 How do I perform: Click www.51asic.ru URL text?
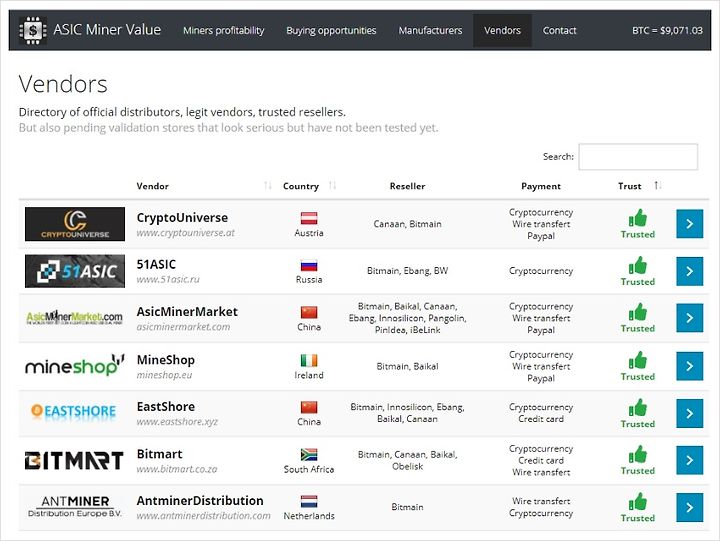[168, 279]
